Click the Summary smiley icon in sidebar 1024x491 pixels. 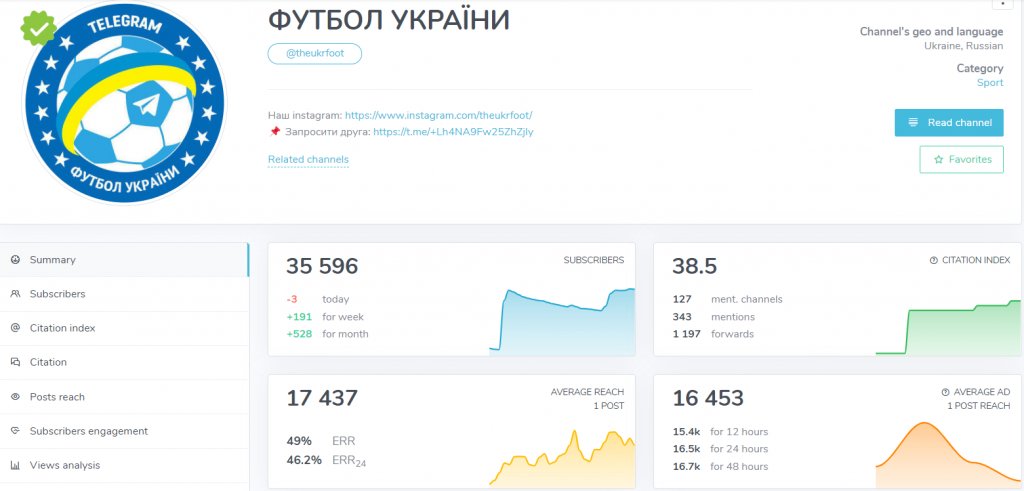click(x=15, y=259)
